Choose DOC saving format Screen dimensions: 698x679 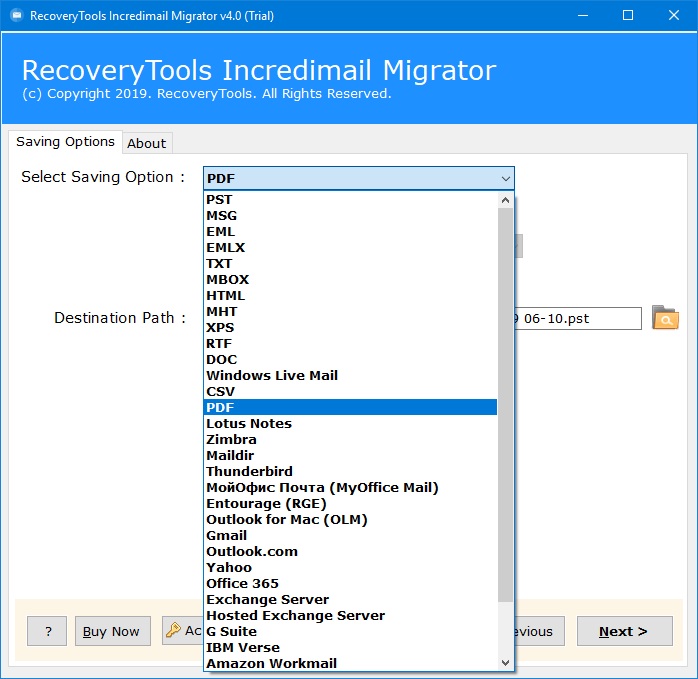(x=350, y=360)
